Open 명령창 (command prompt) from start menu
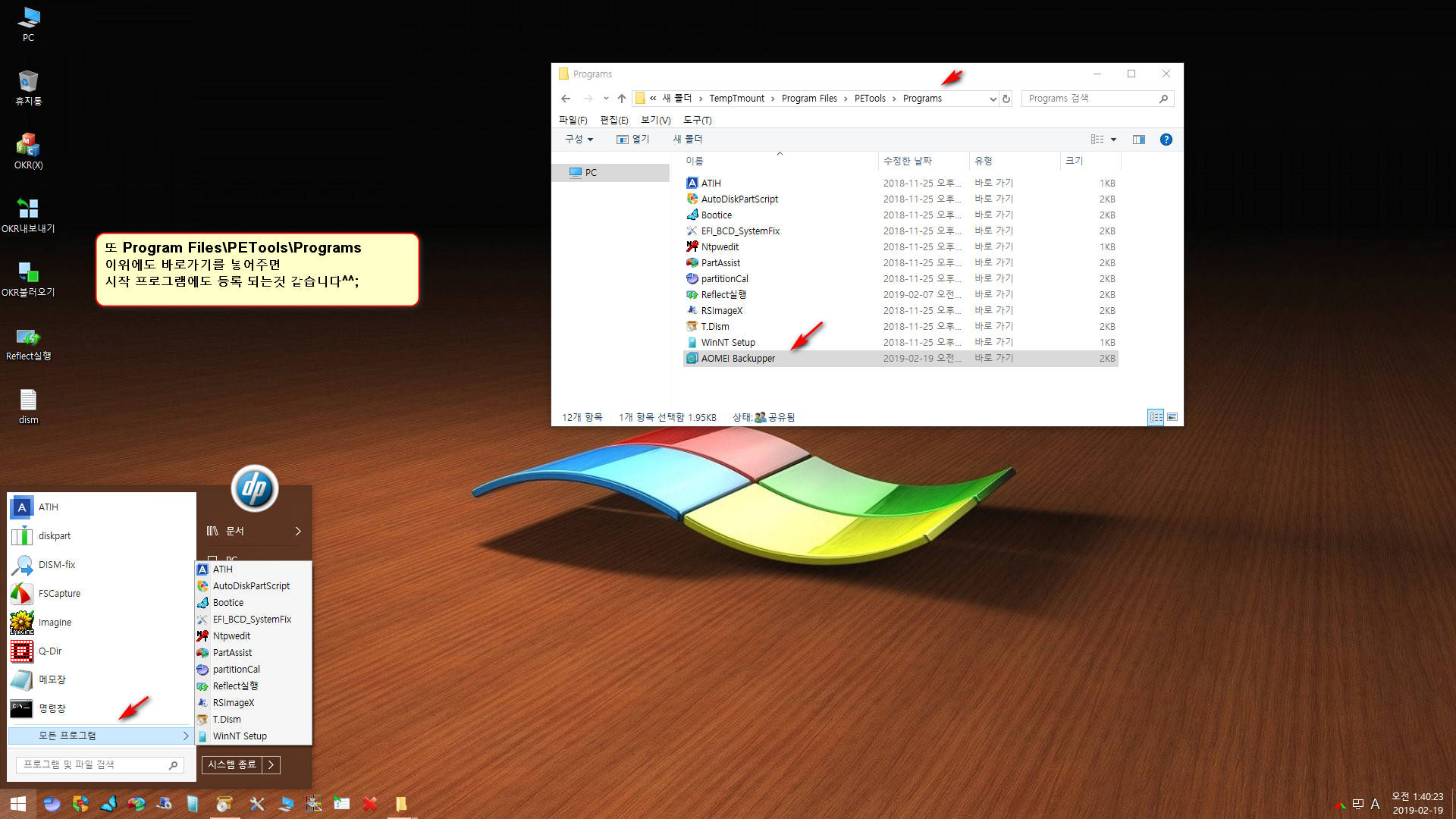Image resolution: width=1456 pixels, height=819 pixels. point(102,708)
